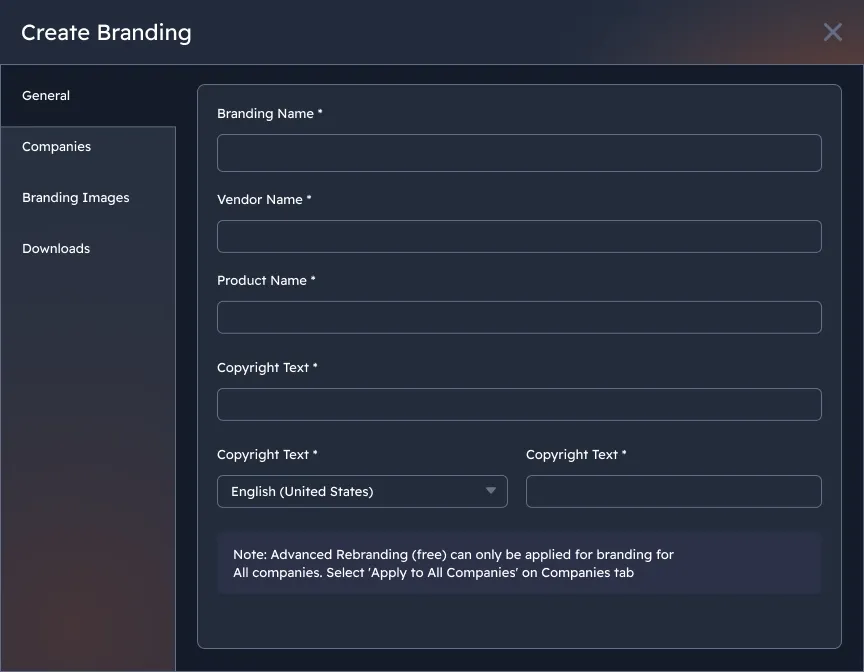Select the Product Name text box
Viewport: 864px width, 672px height.
point(519,318)
